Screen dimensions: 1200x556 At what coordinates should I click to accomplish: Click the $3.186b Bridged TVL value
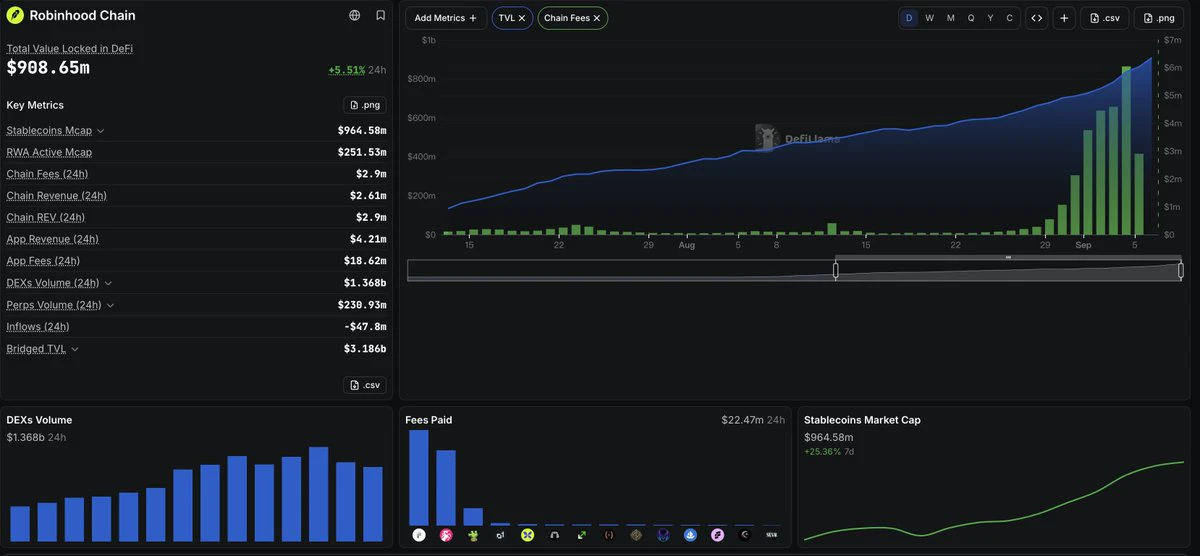pyautogui.click(x=365, y=349)
